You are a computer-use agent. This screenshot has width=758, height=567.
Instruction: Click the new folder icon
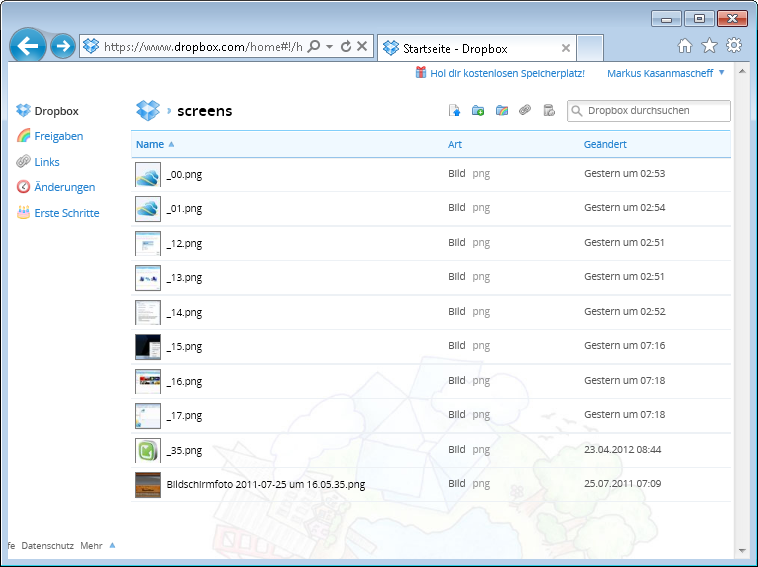(478, 111)
